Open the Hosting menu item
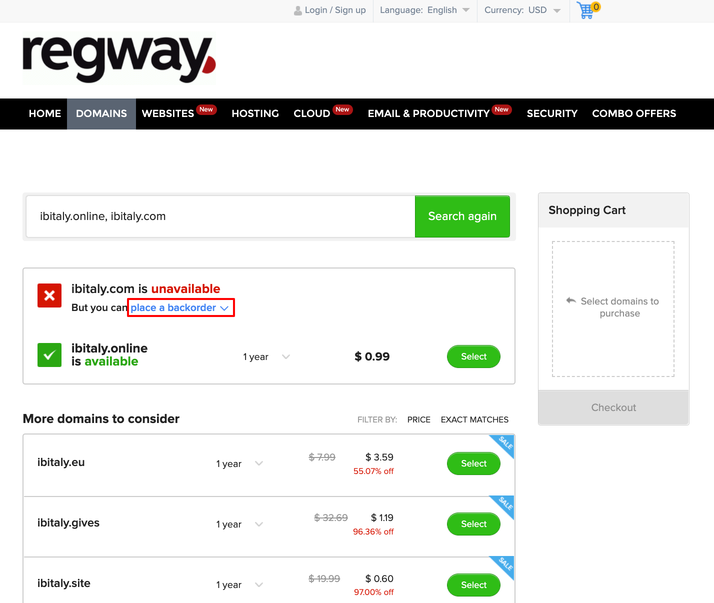This screenshot has width=714, height=603. 255,113
